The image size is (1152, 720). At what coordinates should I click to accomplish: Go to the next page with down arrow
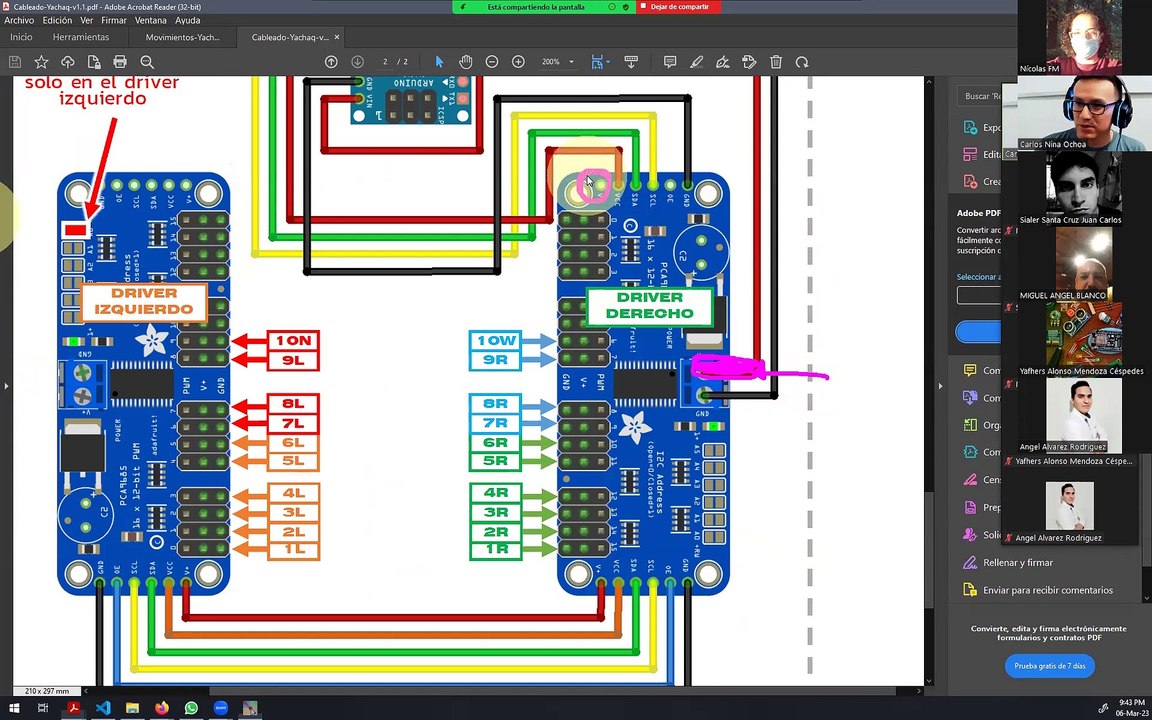[358, 62]
